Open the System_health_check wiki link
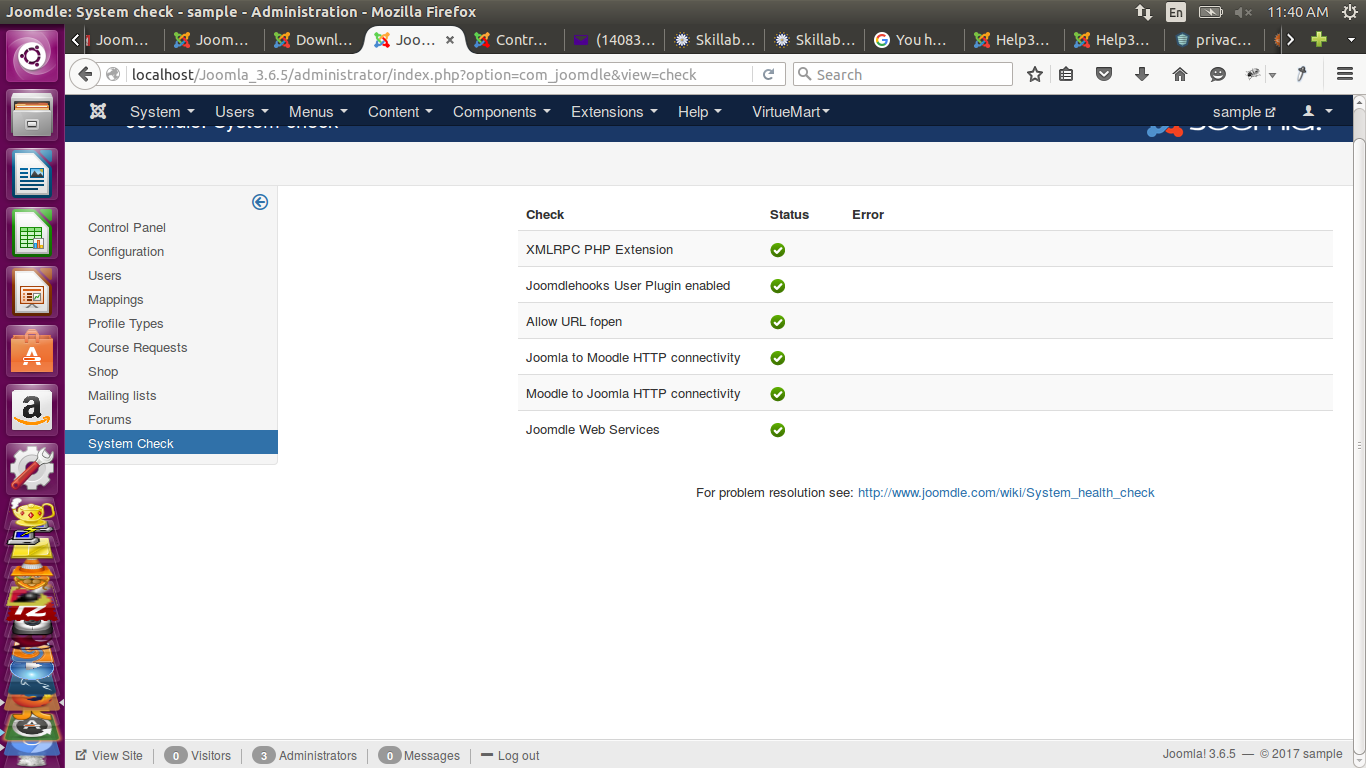This screenshot has height=768, width=1366. click(x=1006, y=493)
